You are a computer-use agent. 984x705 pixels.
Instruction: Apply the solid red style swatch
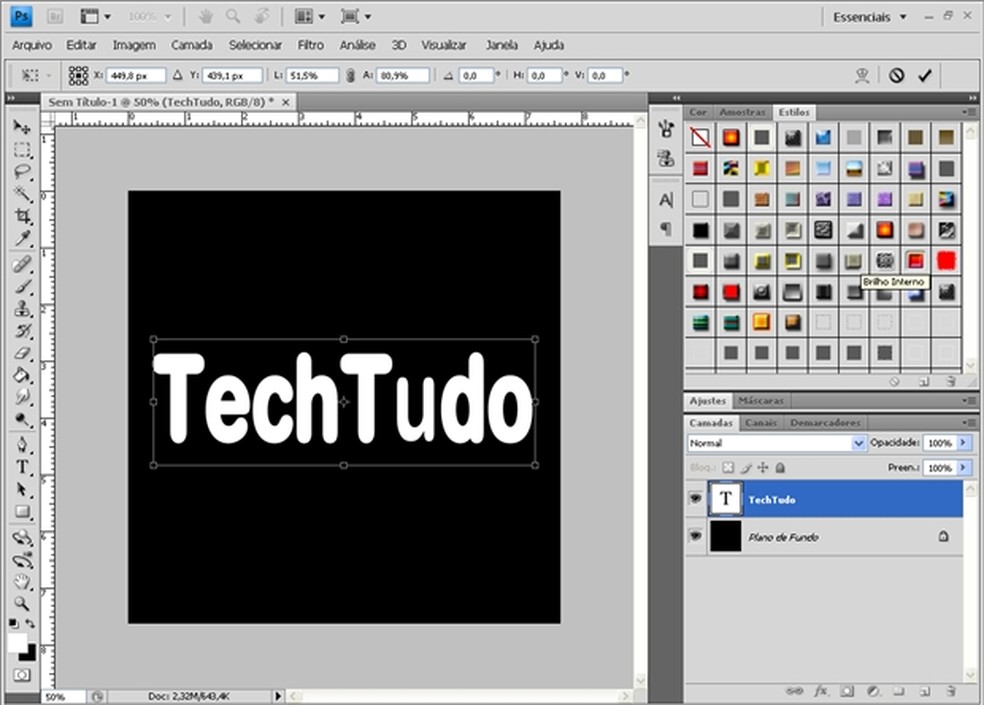(x=946, y=260)
